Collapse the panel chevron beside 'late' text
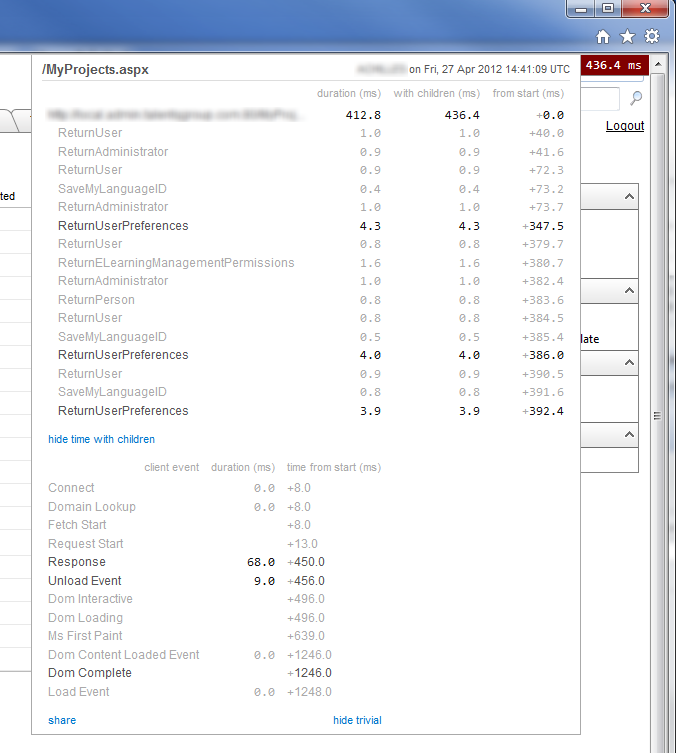This screenshot has height=753, width=676. (629, 363)
